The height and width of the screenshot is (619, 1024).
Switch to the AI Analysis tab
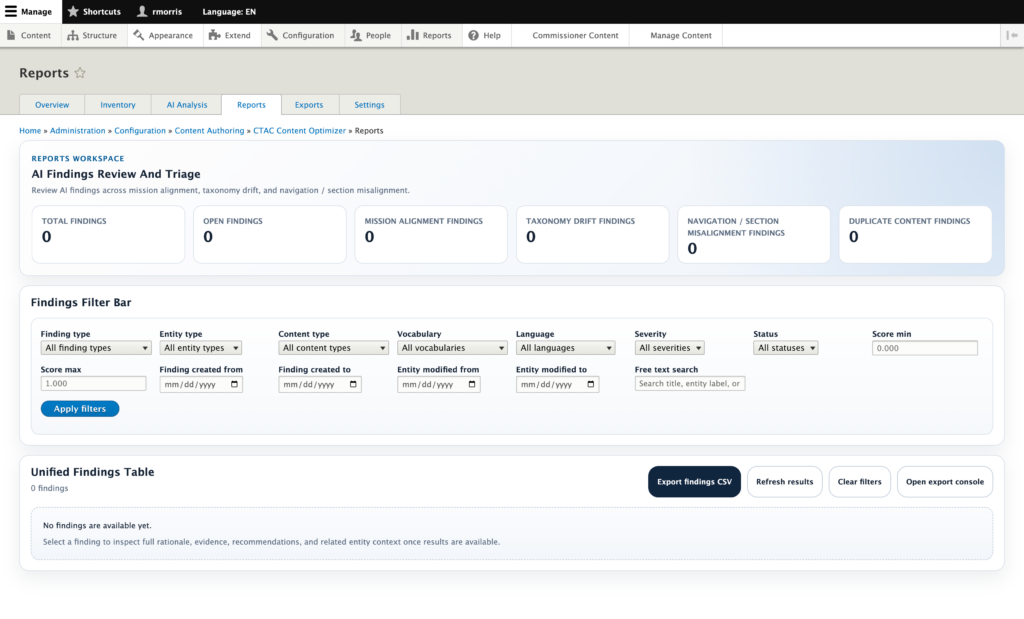tap(187, 104)
